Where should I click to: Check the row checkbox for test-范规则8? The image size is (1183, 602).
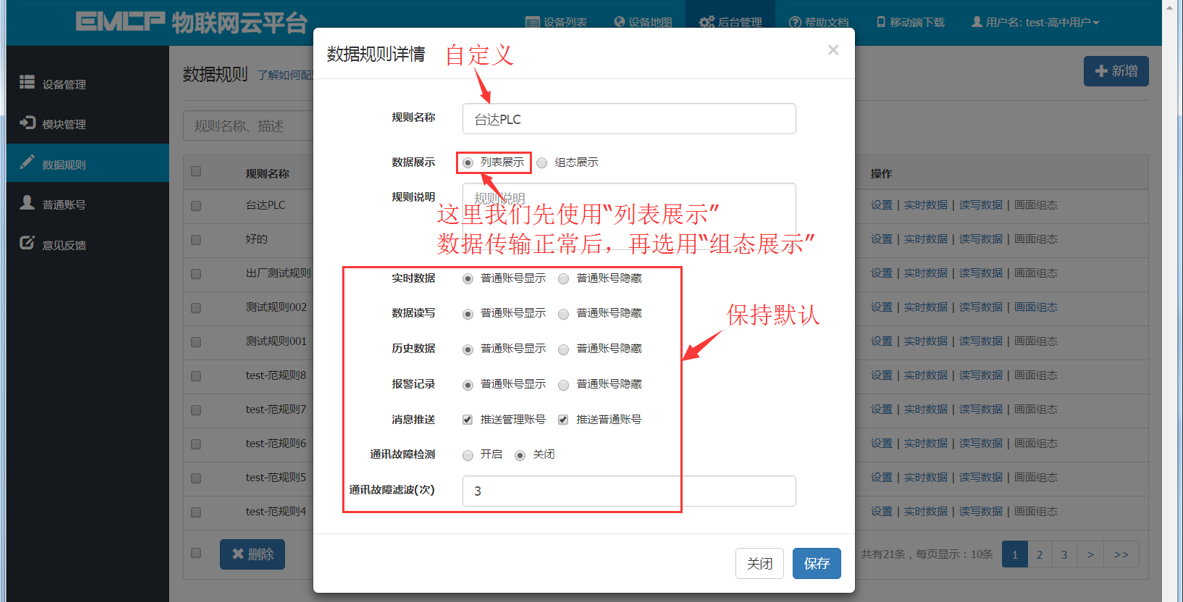[196, 375]
